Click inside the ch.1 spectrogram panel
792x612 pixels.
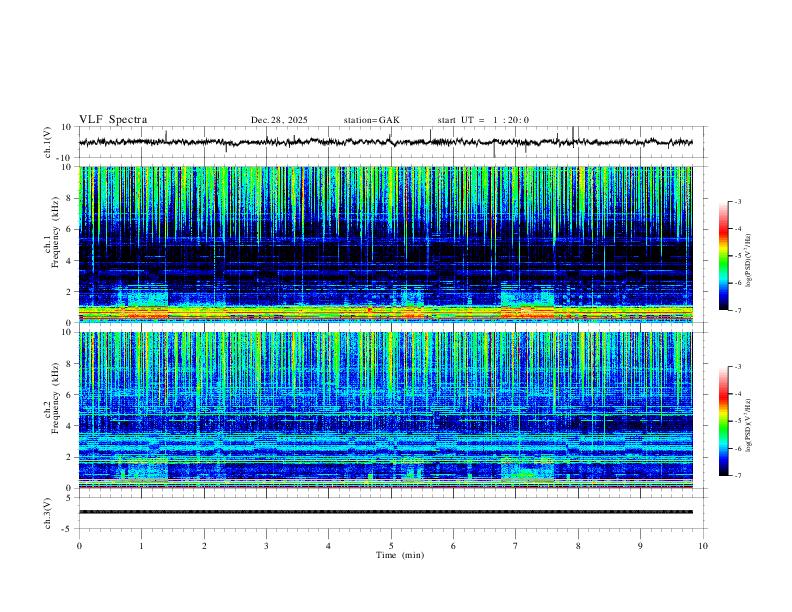[385, 244]
